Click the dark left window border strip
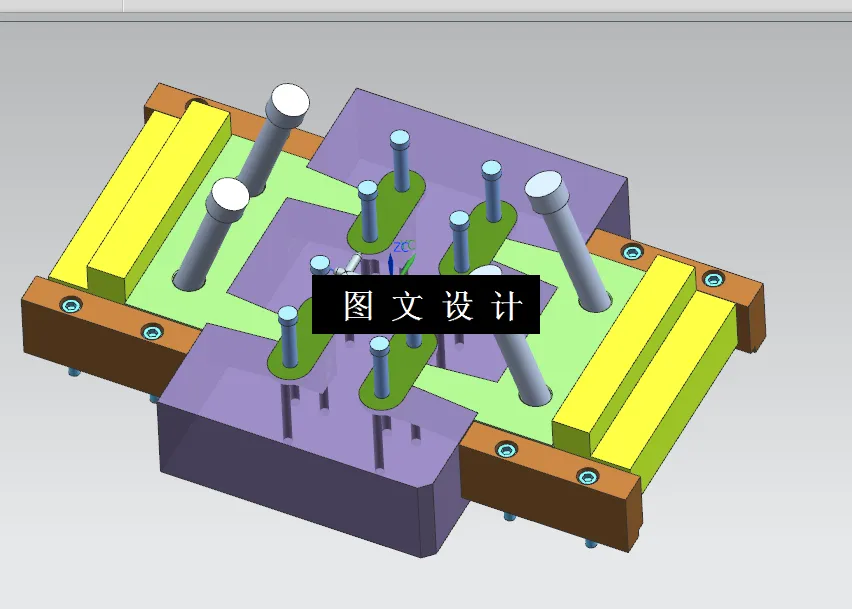852x609 pixels. coord(5,300)
